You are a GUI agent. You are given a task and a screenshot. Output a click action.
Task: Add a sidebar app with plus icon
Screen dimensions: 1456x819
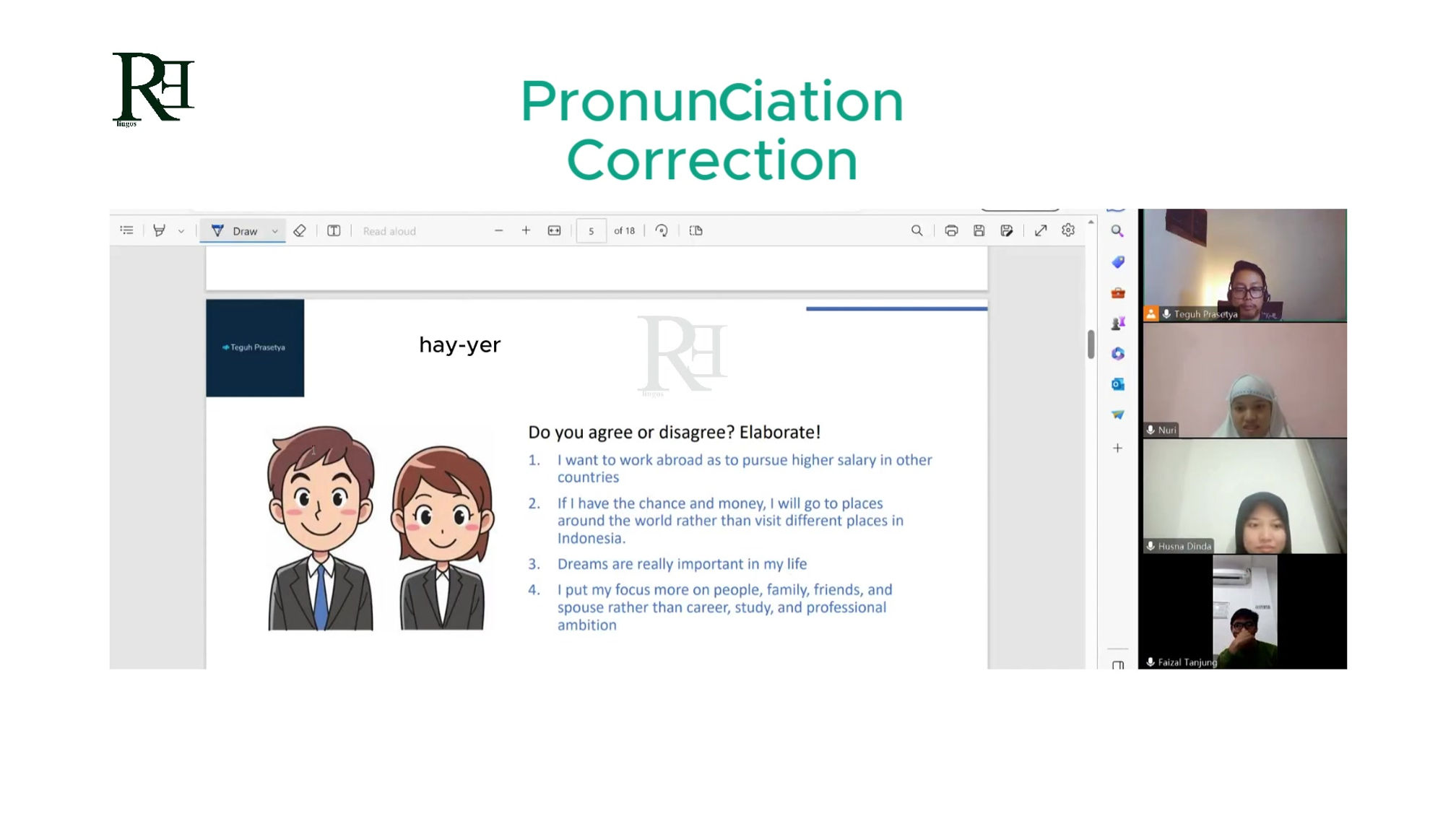pyautogui.click(x=1117, y=449)
